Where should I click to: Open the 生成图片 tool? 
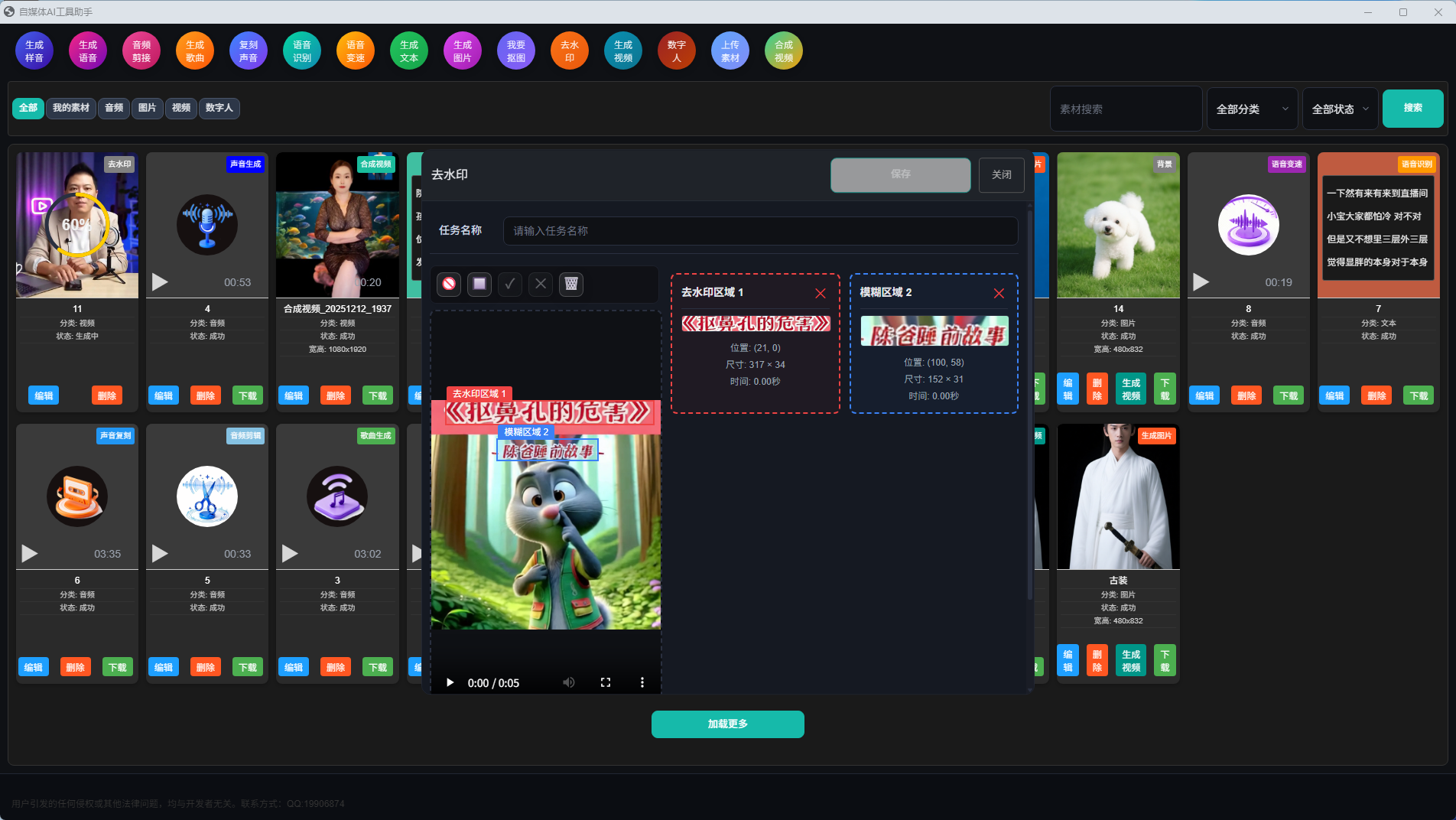tap(463, 51)
